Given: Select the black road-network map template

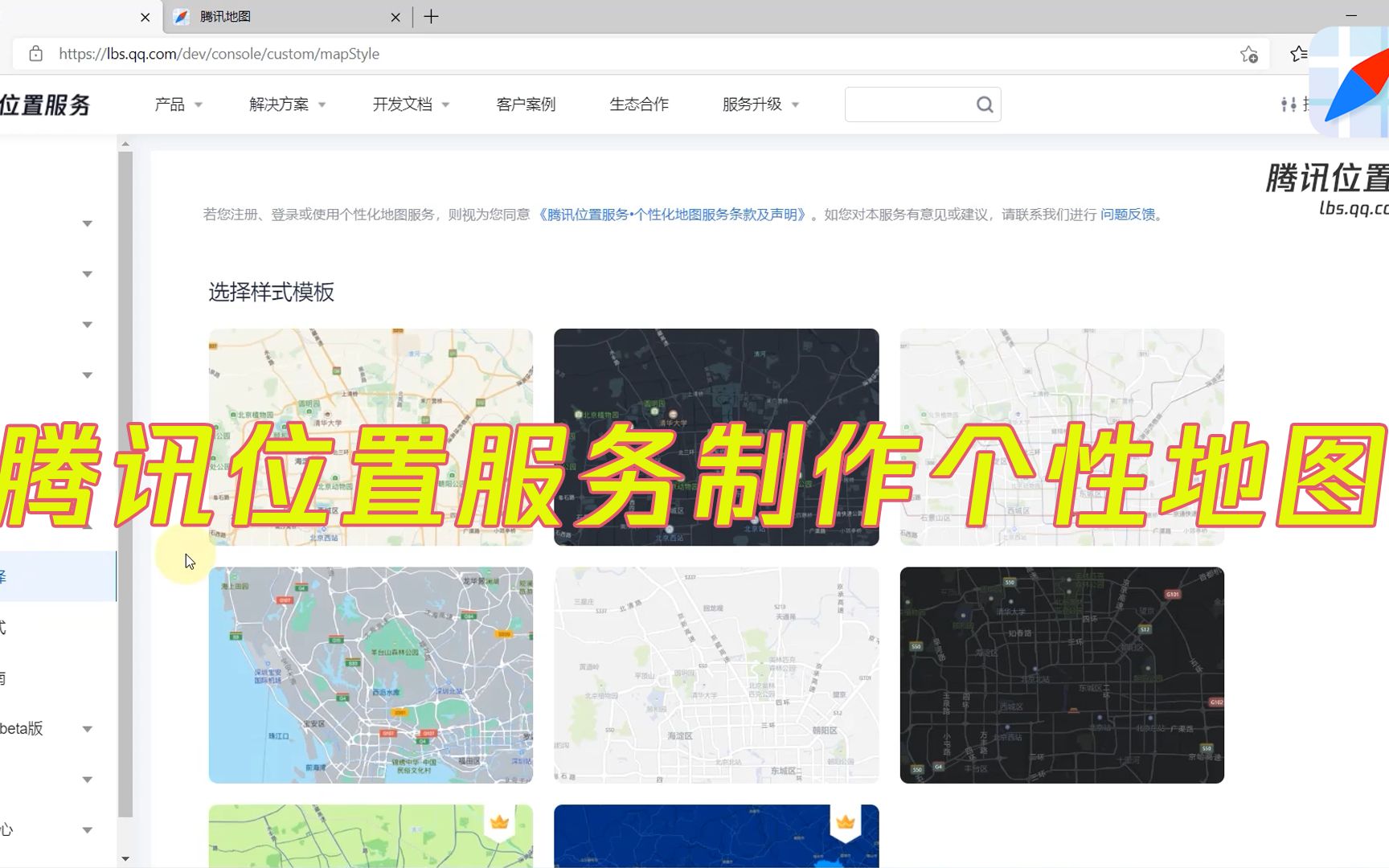Looking at the screenshot, I should coord(1062,675).
